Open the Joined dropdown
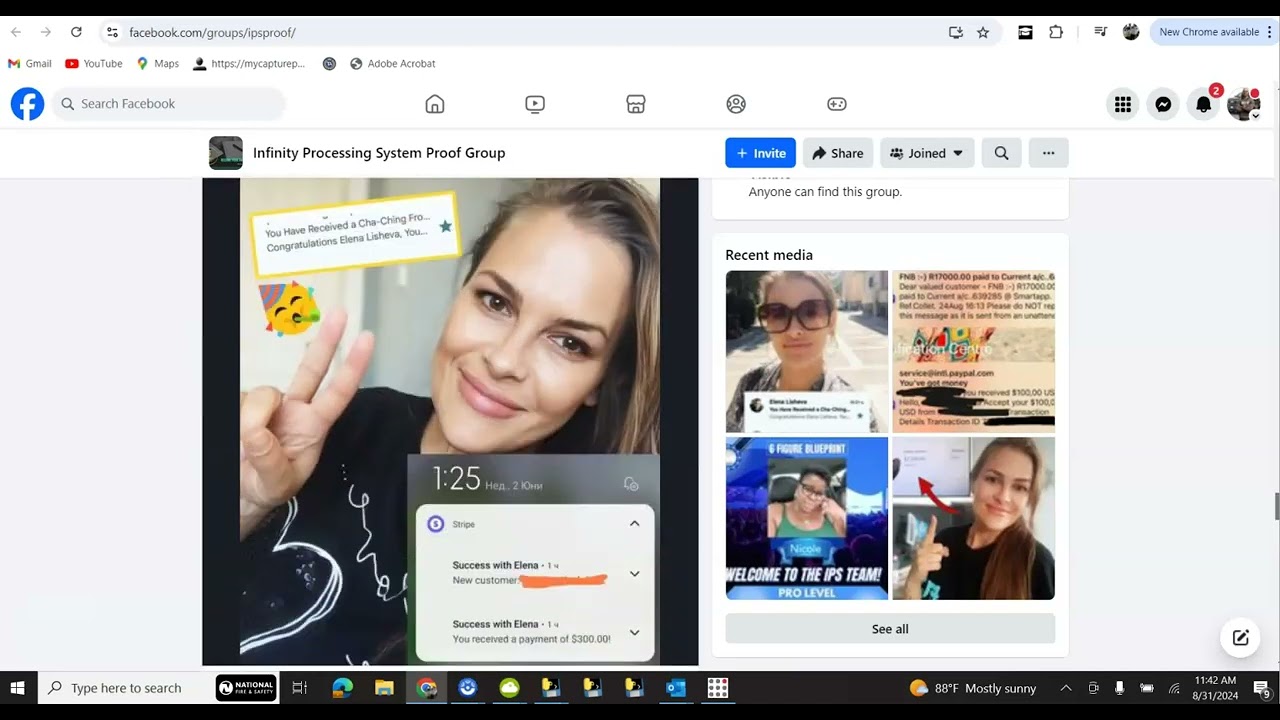Image resolution: width=1280 pixels, height=720 pixels. click(927, 153)
